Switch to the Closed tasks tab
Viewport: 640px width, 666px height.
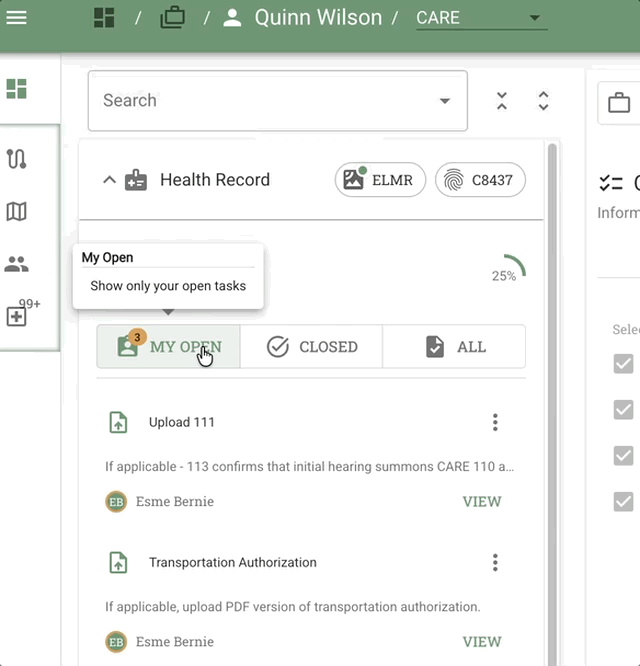tap(311, 347)
